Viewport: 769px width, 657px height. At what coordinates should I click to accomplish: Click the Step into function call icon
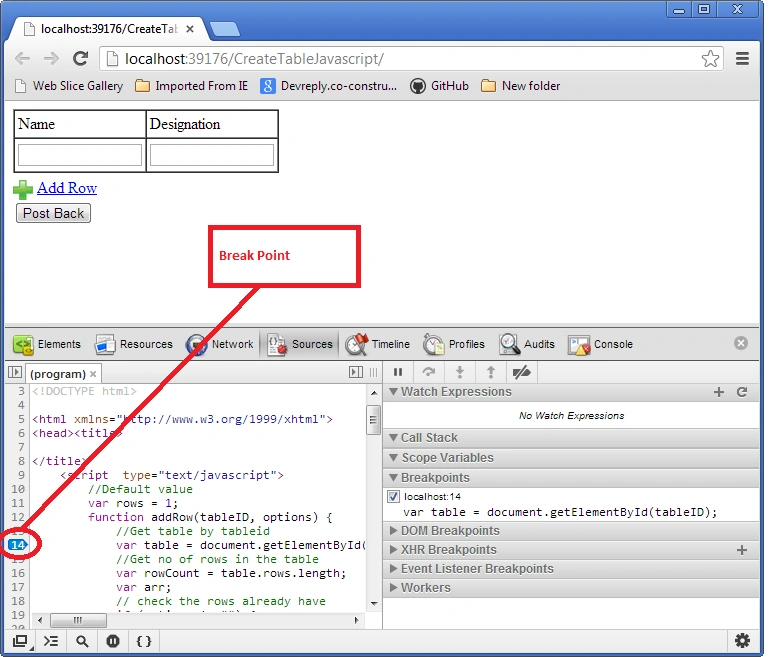(x=460, y=372)
